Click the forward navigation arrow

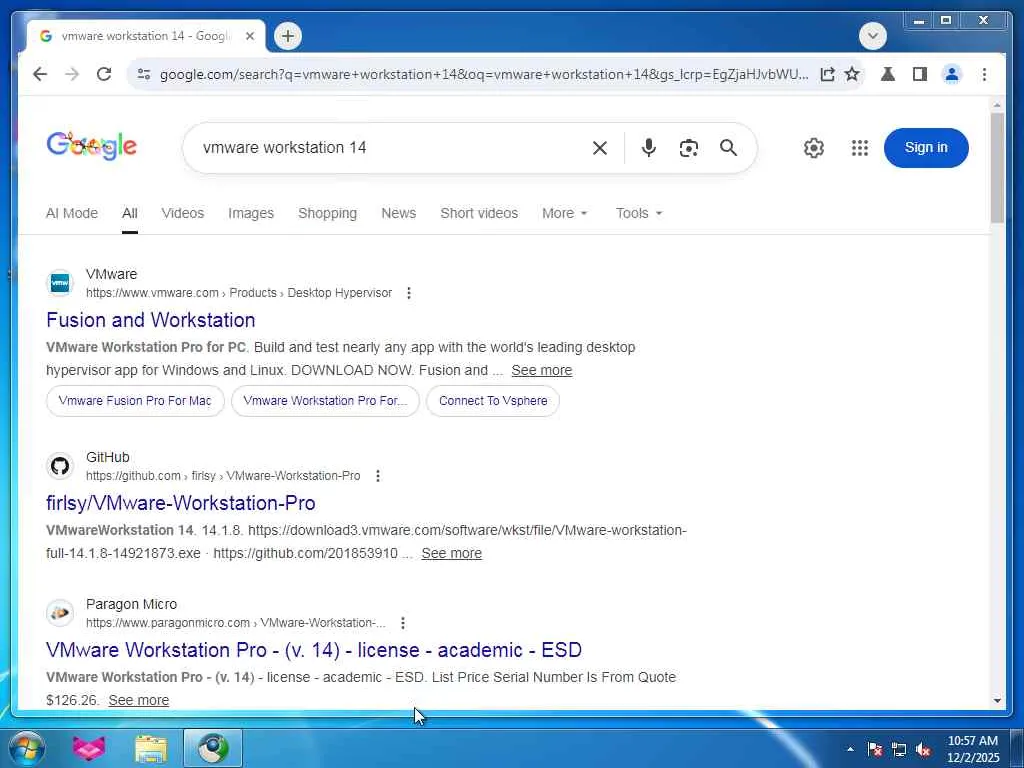(x=72, y=74)
